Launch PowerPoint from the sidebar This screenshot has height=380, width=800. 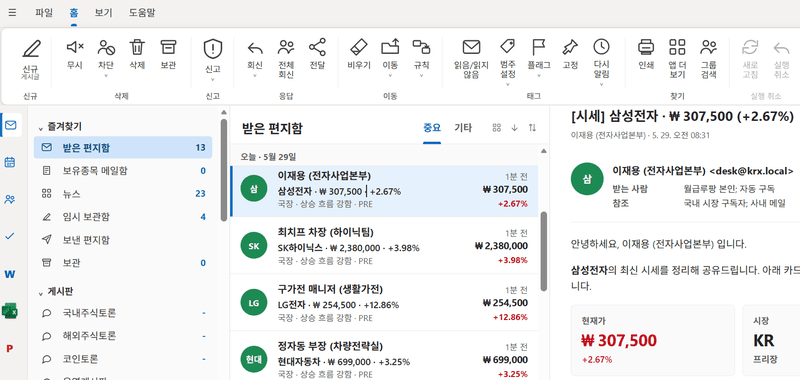[x=10, y=348]
